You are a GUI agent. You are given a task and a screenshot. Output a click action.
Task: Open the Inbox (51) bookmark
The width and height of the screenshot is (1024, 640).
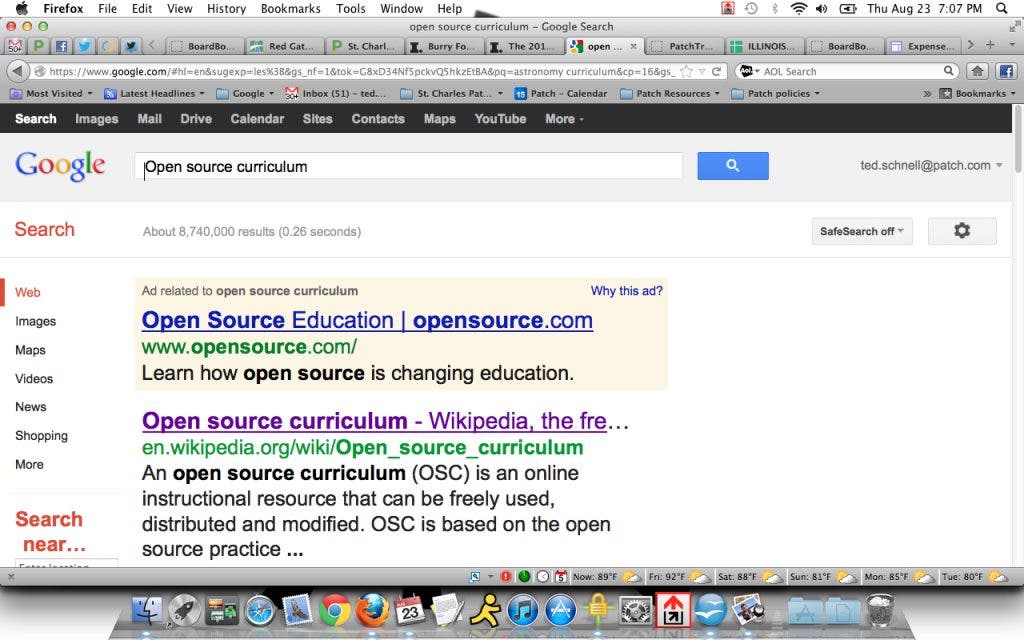(336, 93)
